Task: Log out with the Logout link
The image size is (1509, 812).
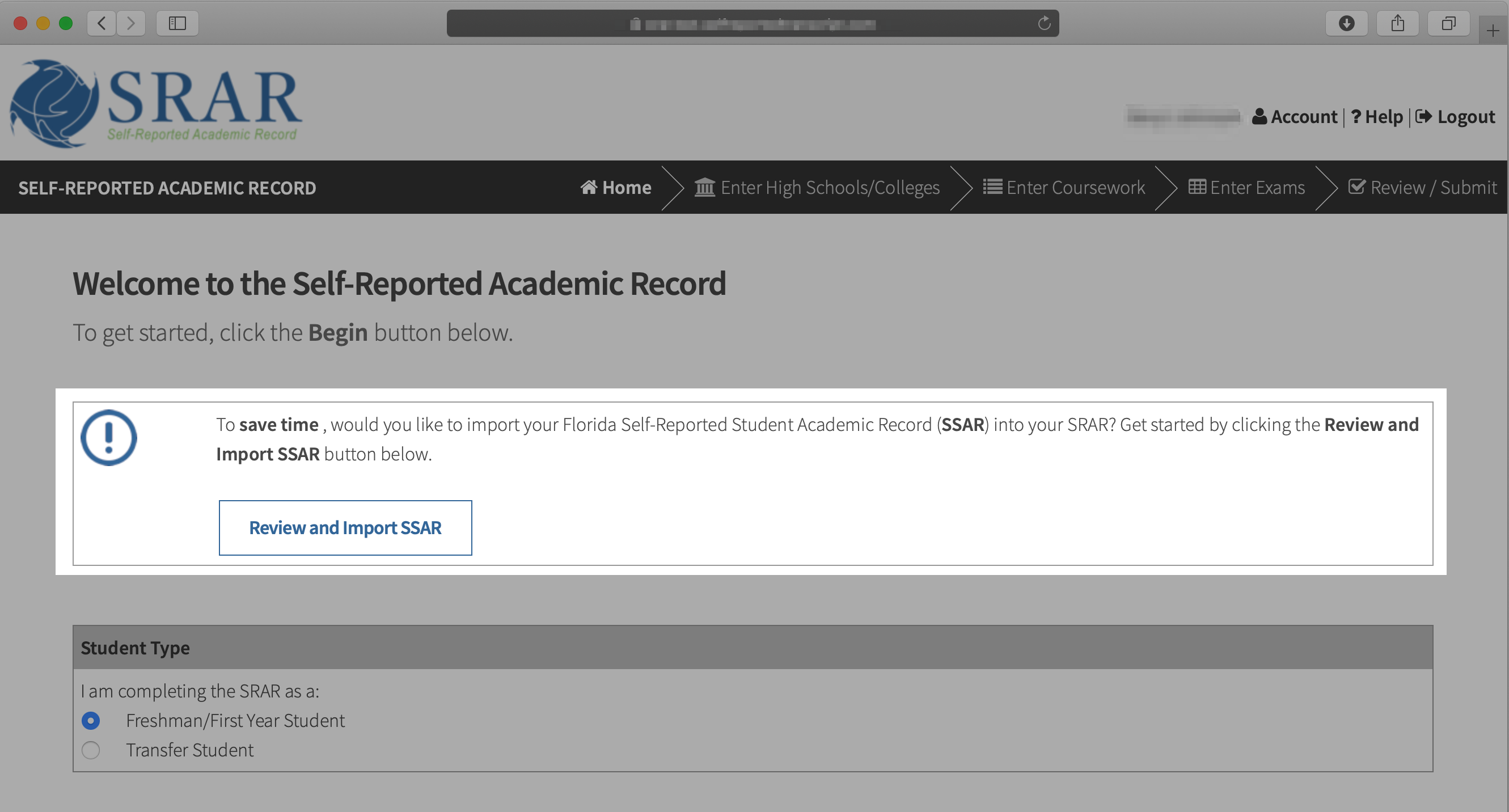Action: click(x=1456, y=117)
